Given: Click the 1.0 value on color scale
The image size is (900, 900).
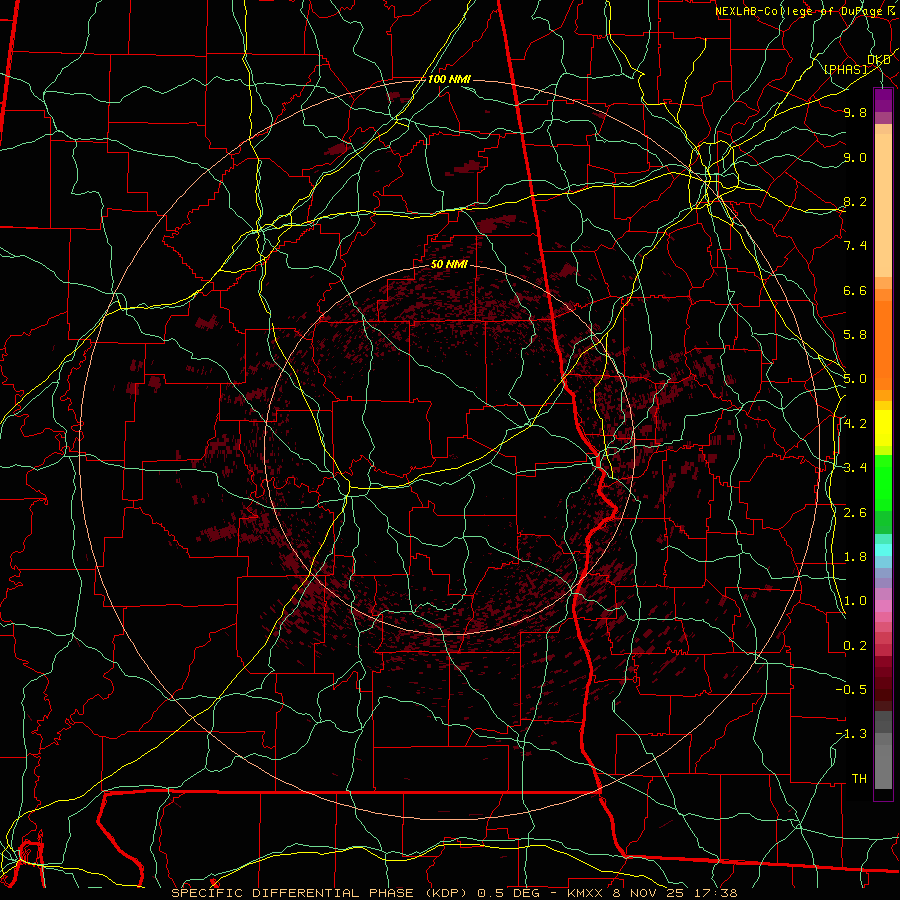Looking at the screenshot, I should coord(855,601).
